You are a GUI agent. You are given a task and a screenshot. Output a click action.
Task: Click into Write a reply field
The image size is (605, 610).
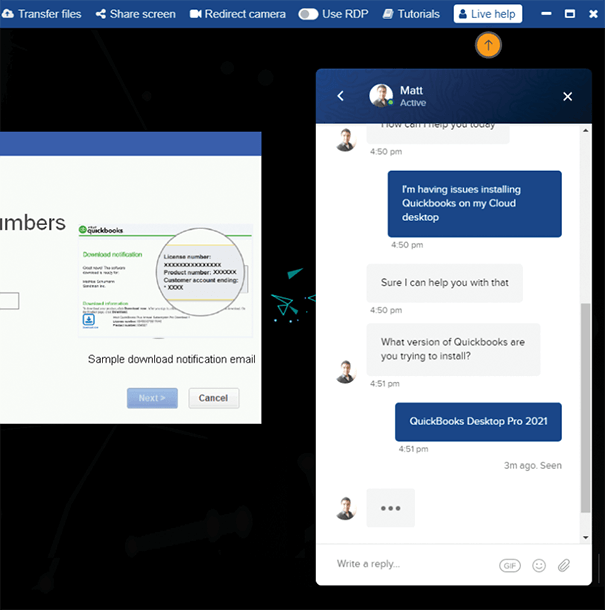pos(412,564)
